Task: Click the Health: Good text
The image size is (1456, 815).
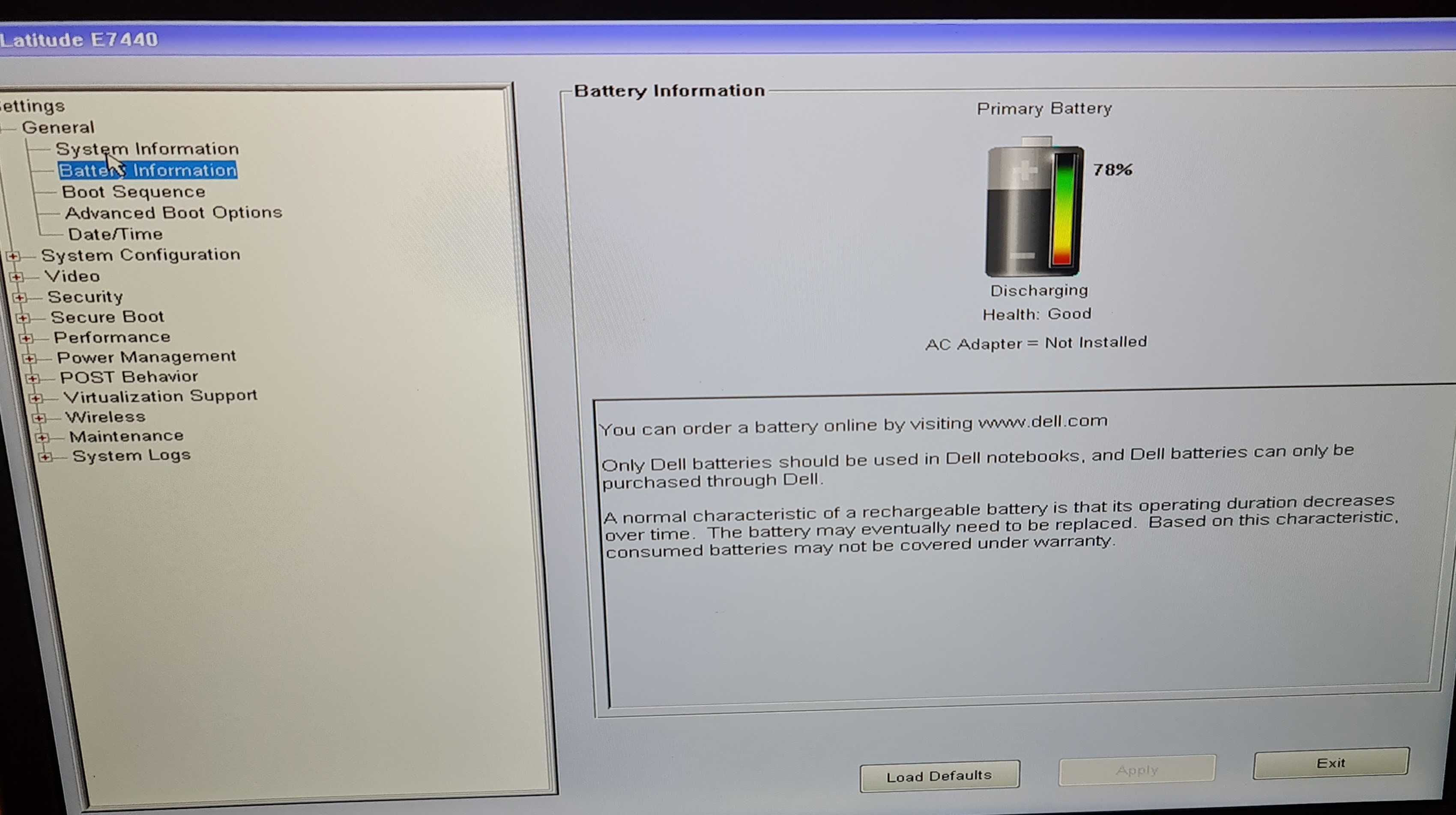Action: tap(1037, 314)
